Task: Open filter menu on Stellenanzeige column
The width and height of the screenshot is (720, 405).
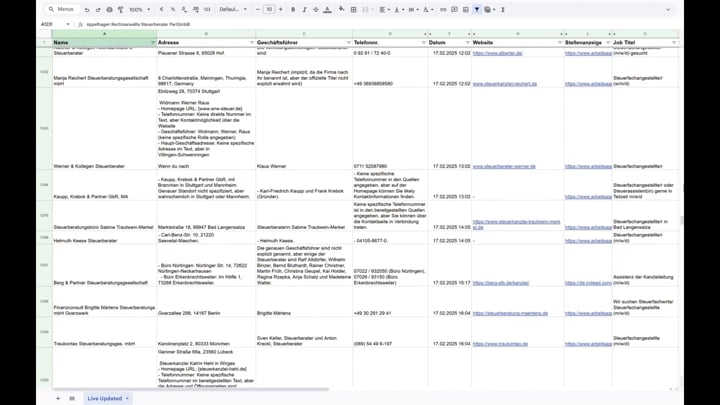Action: tap(608, 43)
